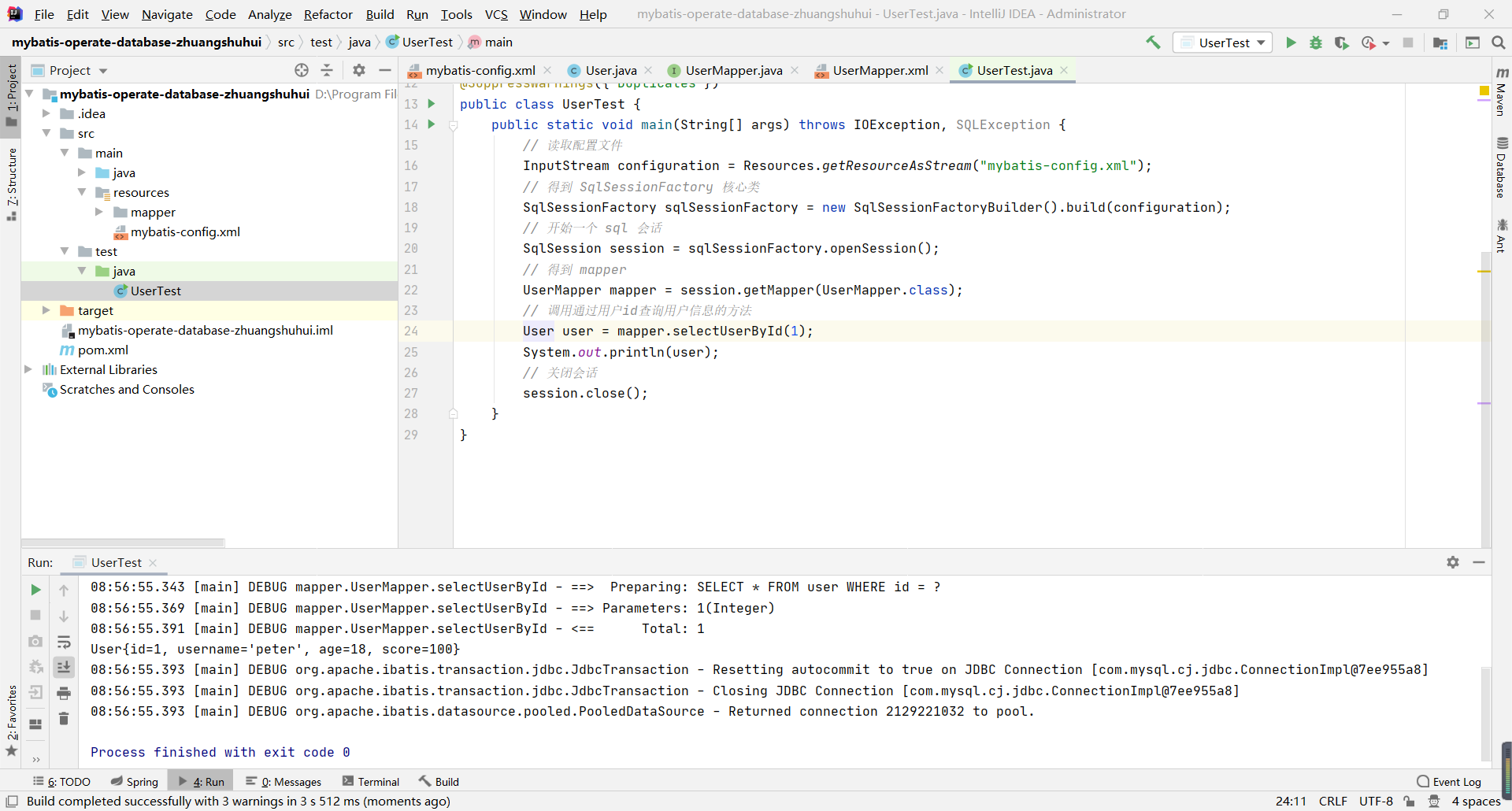1512x811 pixels.
Task: Expand External Libraries node
Action: [x=28, y=369]
